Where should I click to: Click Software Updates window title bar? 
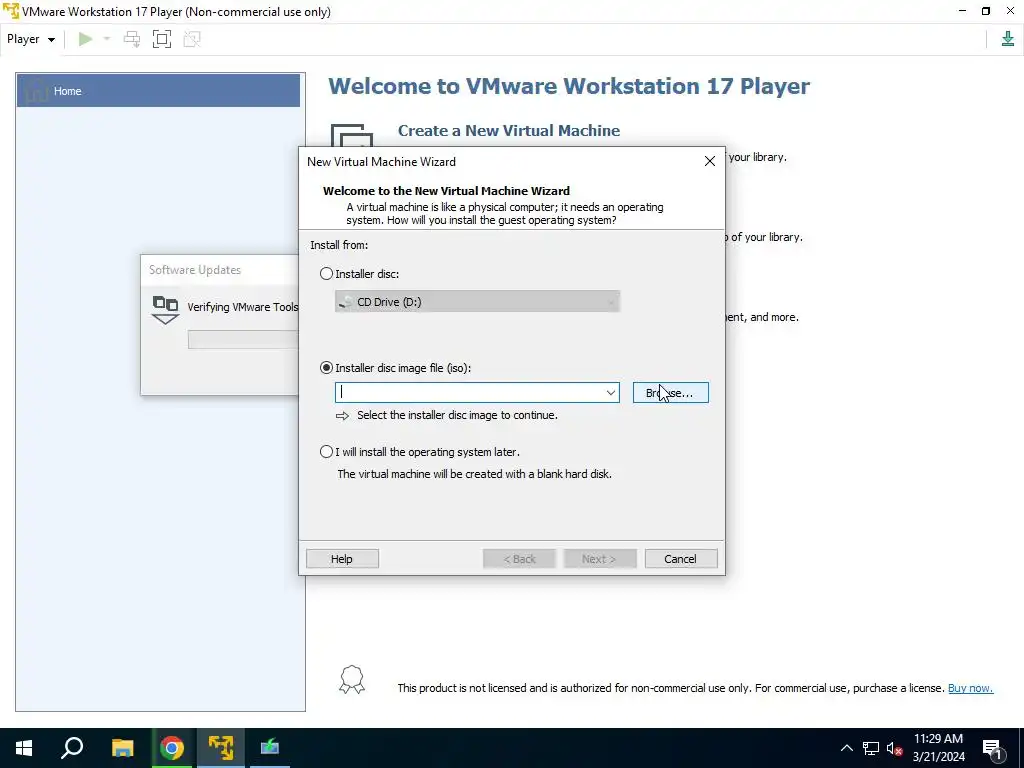[219, 270]
